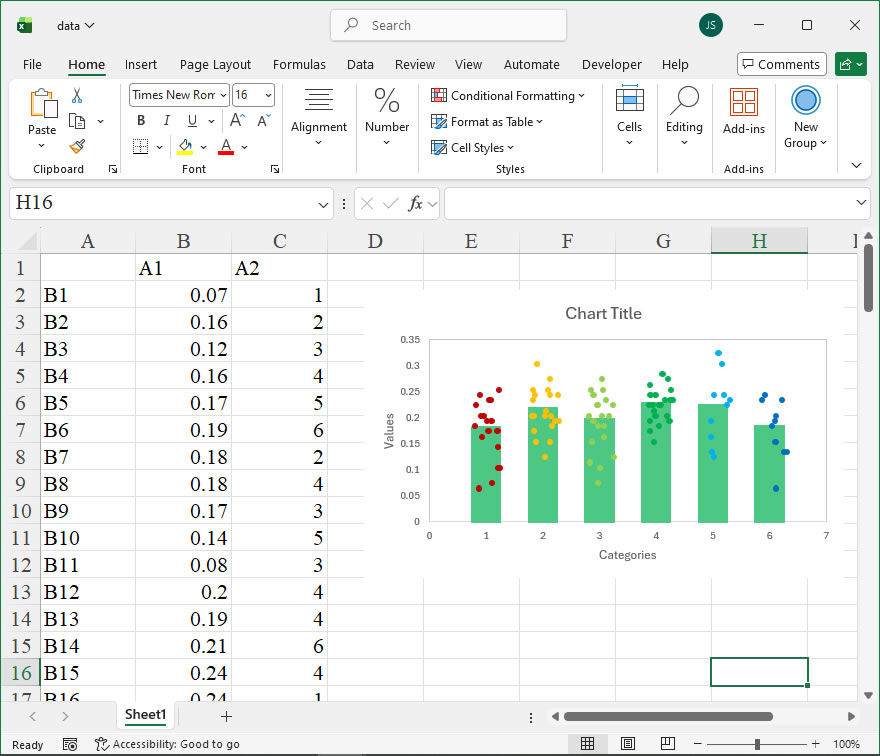Open the Comments button
Image resolution: width=880 pixels, height=756 pixels.
[x=781, y=65]
